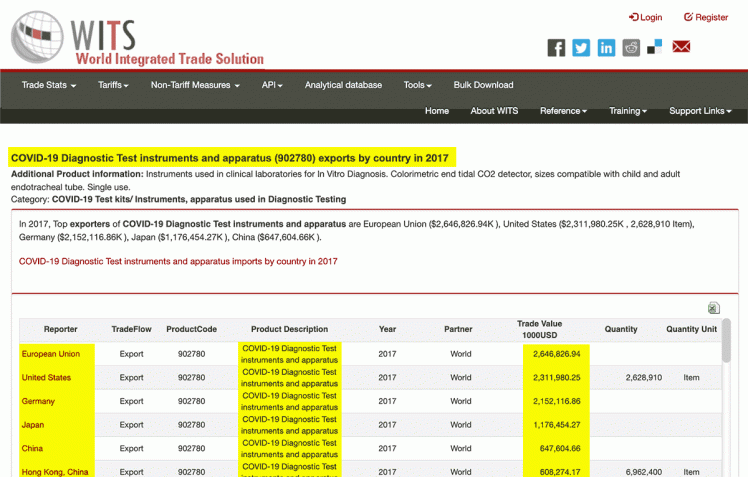Click the Partner column header

pyautogui.click(x=458, y=329)
